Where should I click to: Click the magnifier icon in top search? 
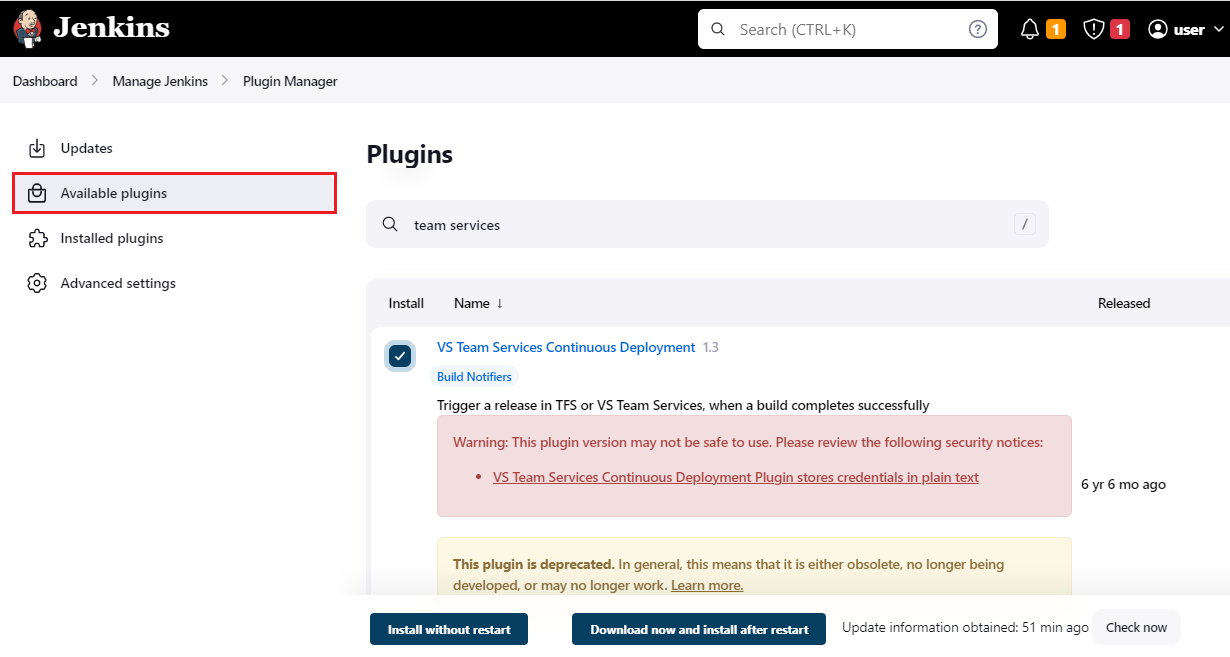pos(717,29)
